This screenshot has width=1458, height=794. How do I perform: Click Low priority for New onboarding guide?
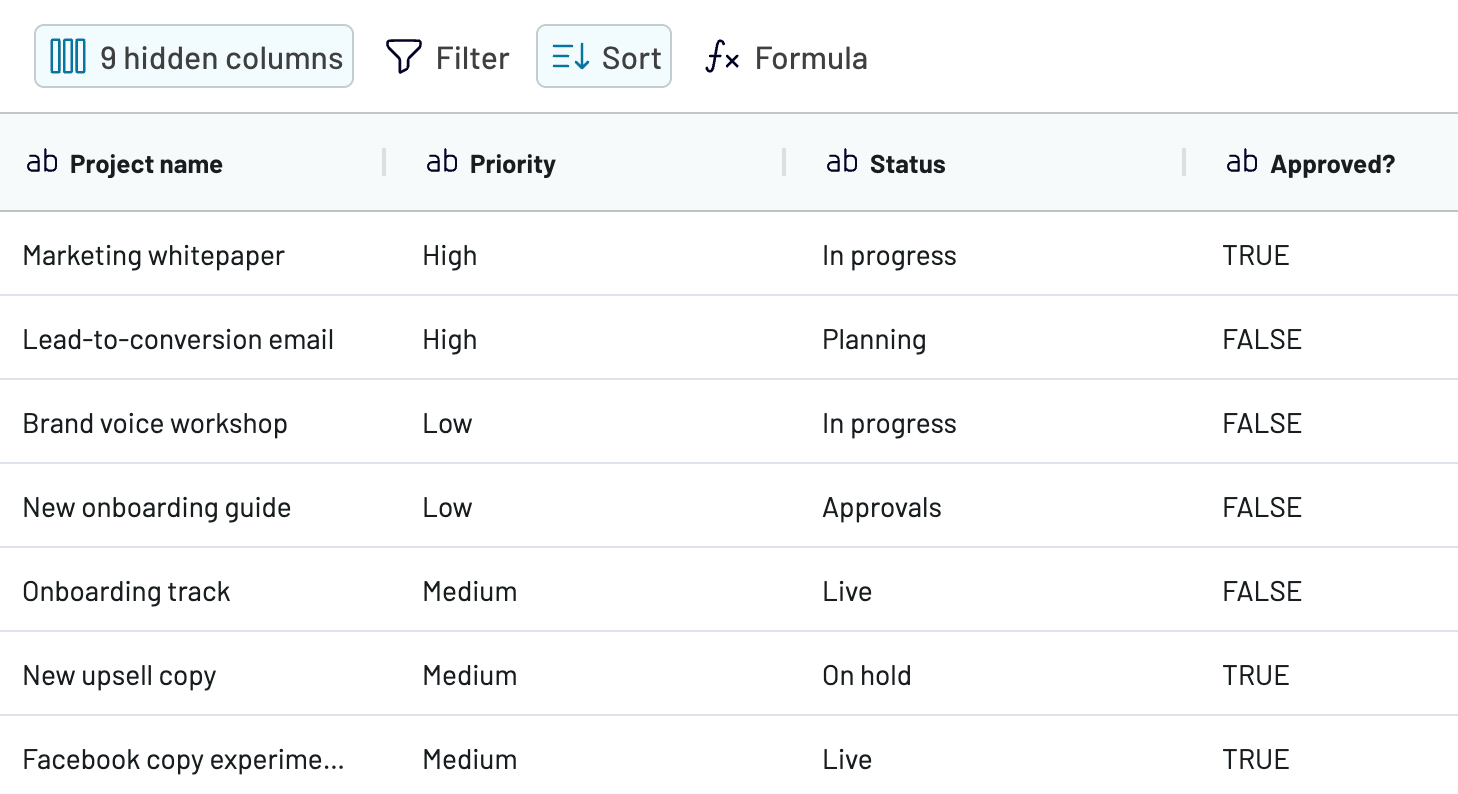pos(447,508)
